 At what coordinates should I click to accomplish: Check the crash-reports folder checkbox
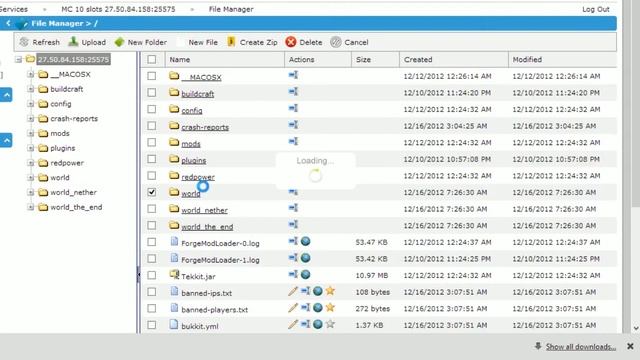pyautogui.click(x=151, y=126)
